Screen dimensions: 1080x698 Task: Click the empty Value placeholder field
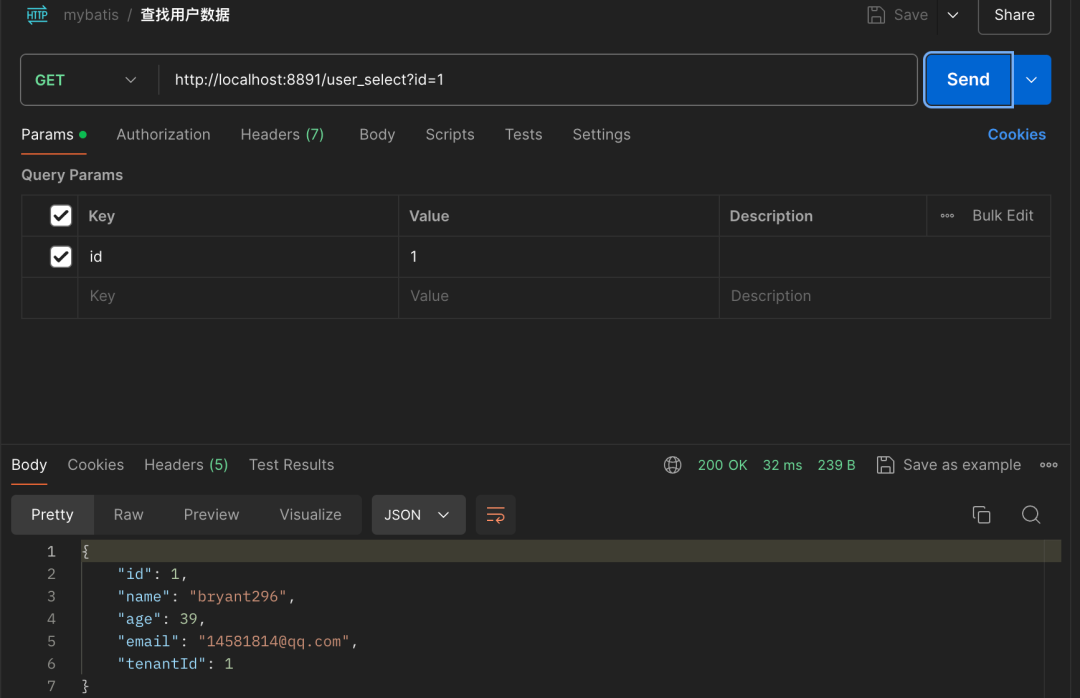pyautogui.click(x=559, y=296)
